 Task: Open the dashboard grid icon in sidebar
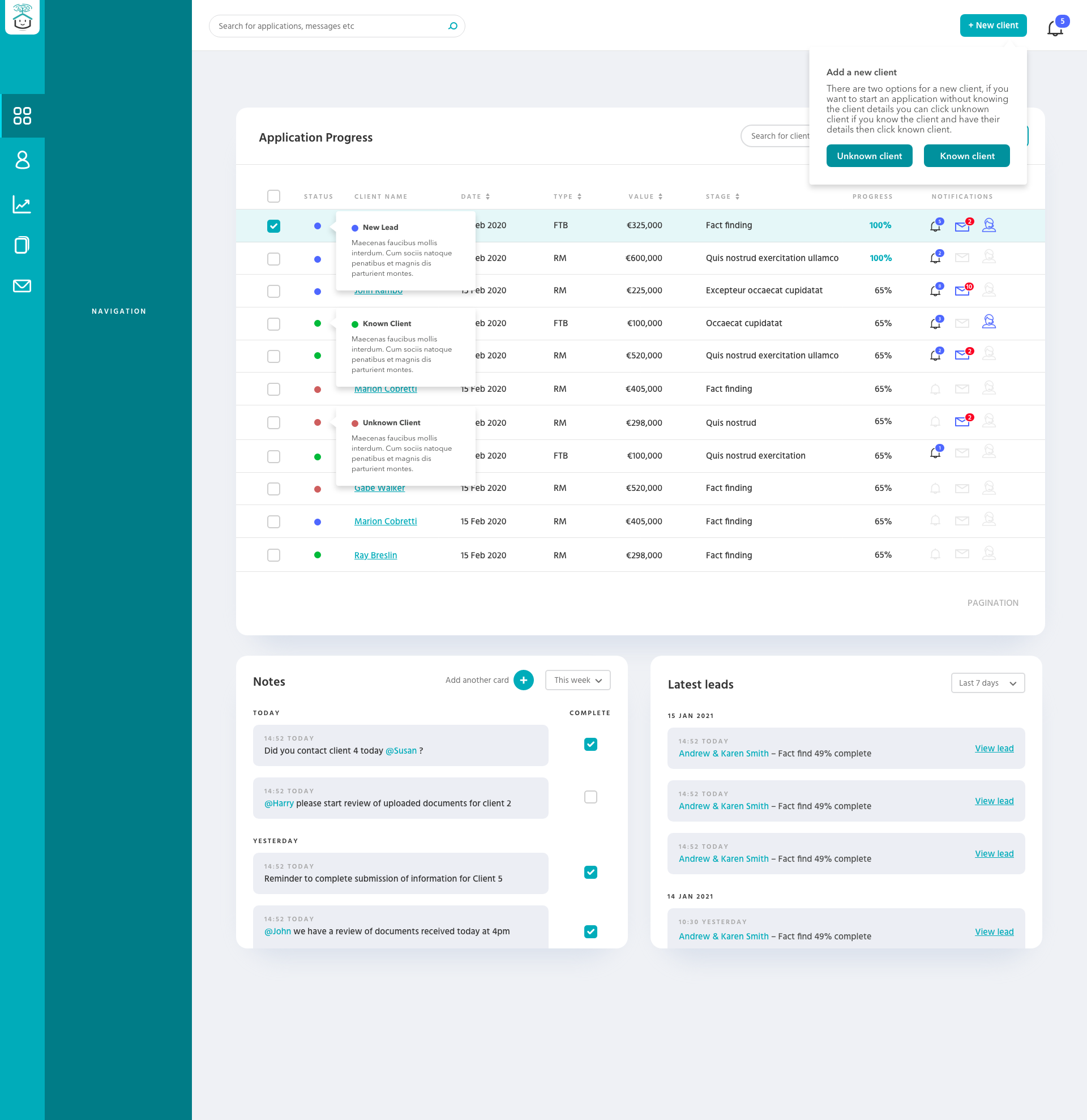tap(22, 116)
